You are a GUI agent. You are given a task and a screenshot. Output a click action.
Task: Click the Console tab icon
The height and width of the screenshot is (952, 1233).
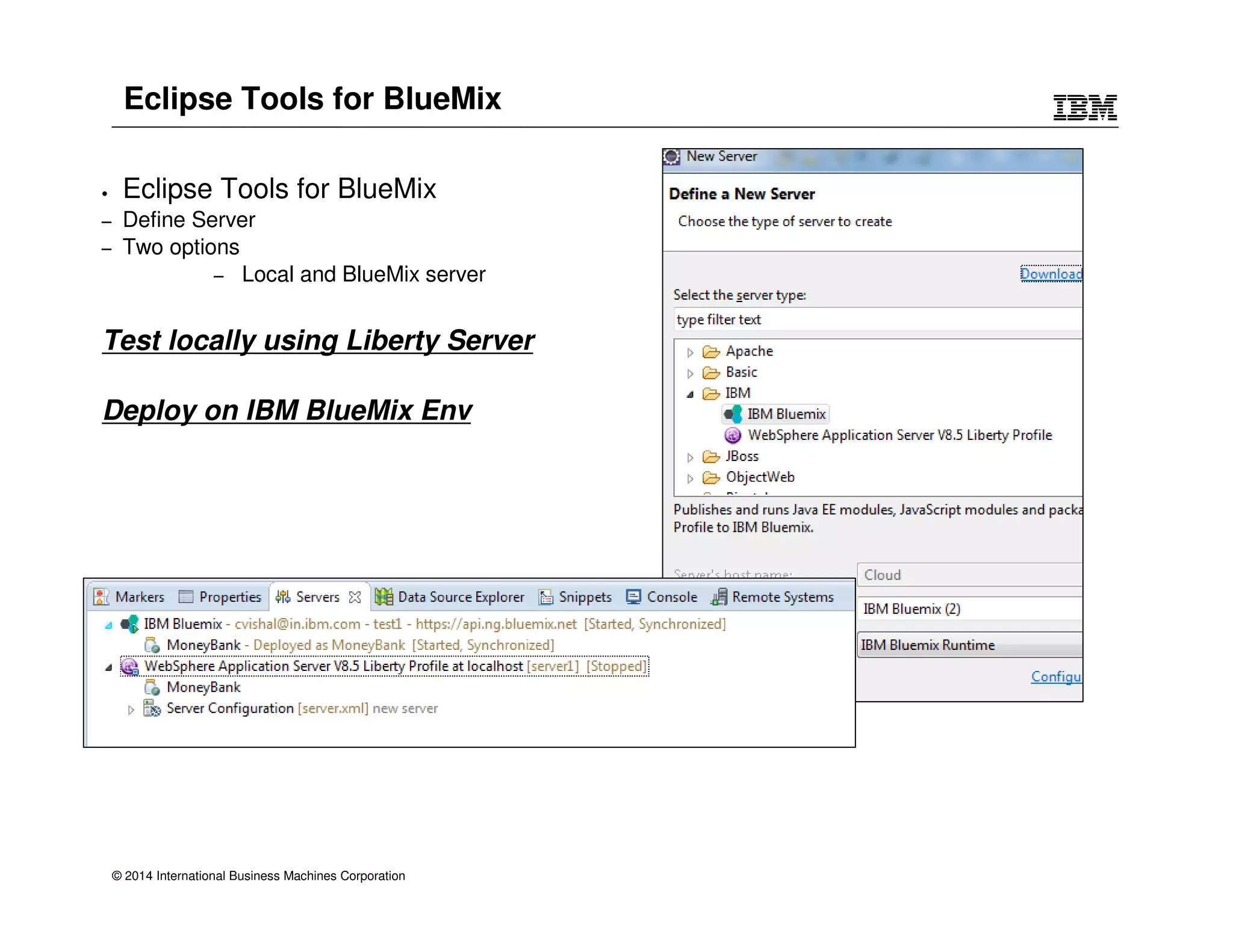(x=633, y=596)
